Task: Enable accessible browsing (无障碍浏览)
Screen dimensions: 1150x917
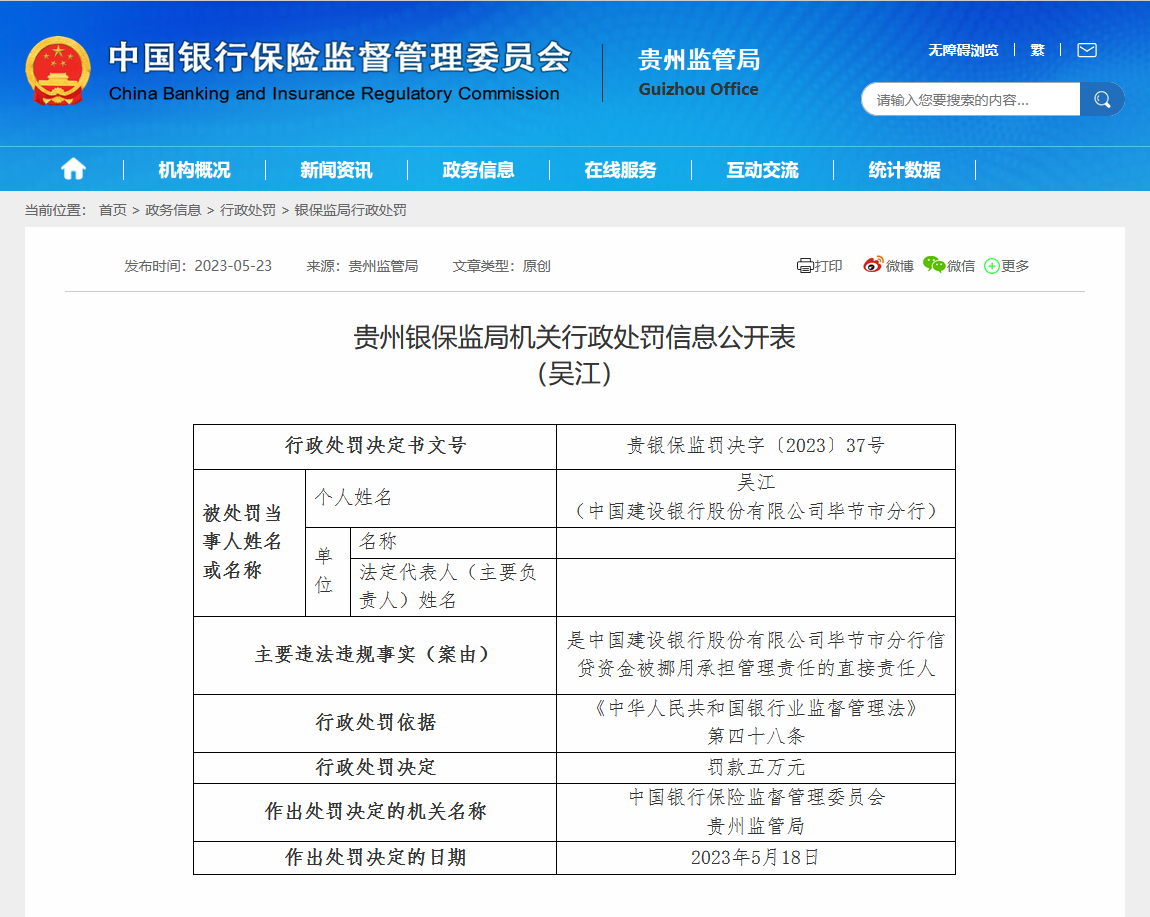Action: 962,50
